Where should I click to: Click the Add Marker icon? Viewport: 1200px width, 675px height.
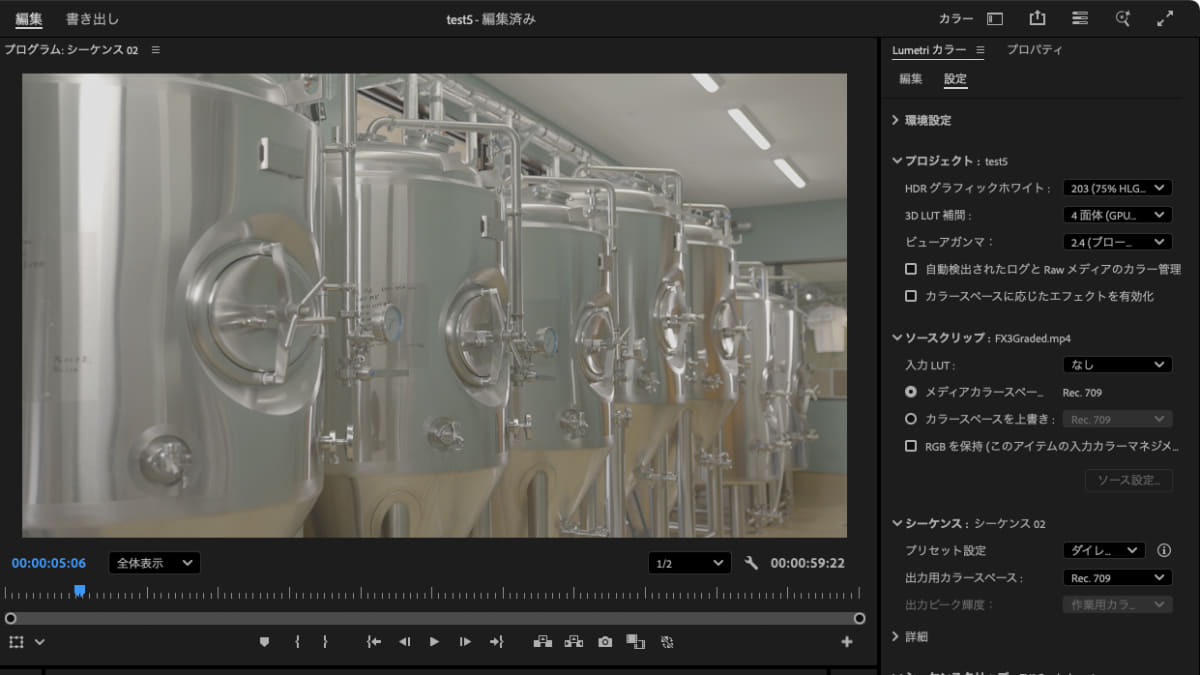pyautogui.click(x=264, y=642)
